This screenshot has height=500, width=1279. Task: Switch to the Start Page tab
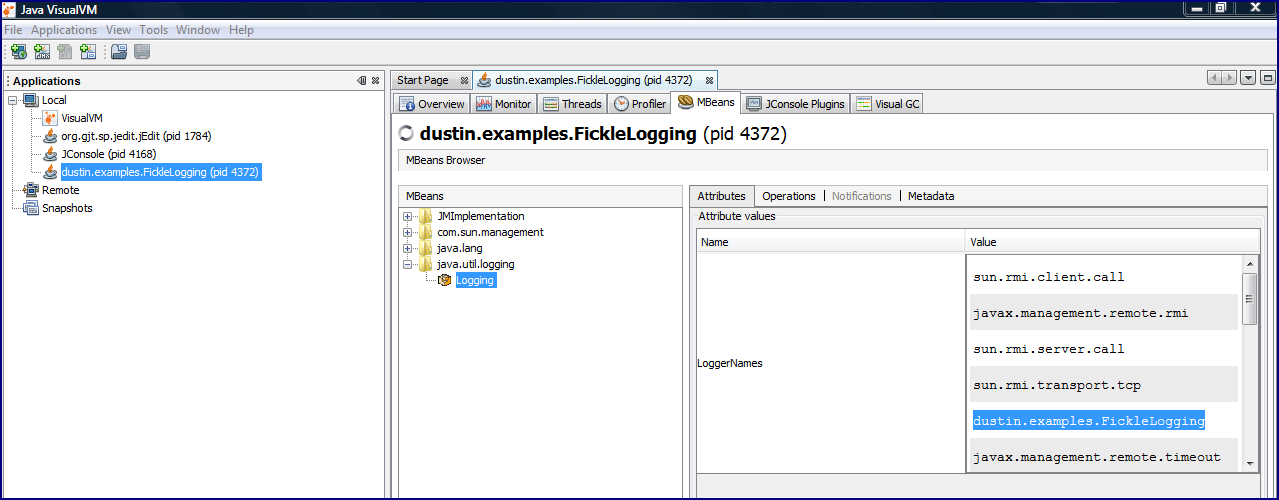pyautogui.click(x=423, y=80)
